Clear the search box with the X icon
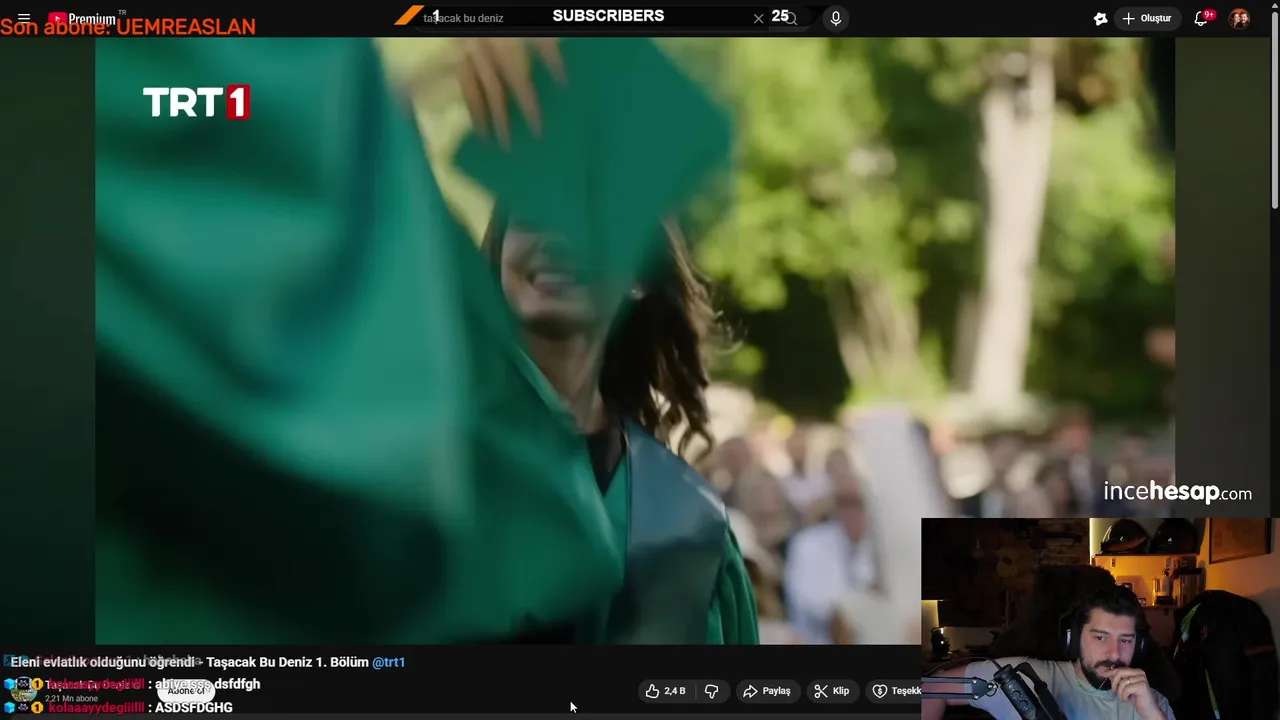The height and width of the screenshot is (720, 1280). coord(758,18)
